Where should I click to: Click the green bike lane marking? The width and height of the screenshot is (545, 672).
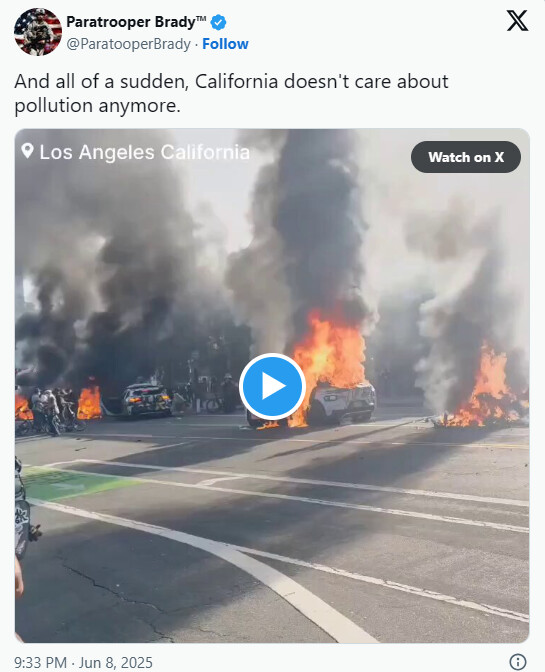[73, 483]
